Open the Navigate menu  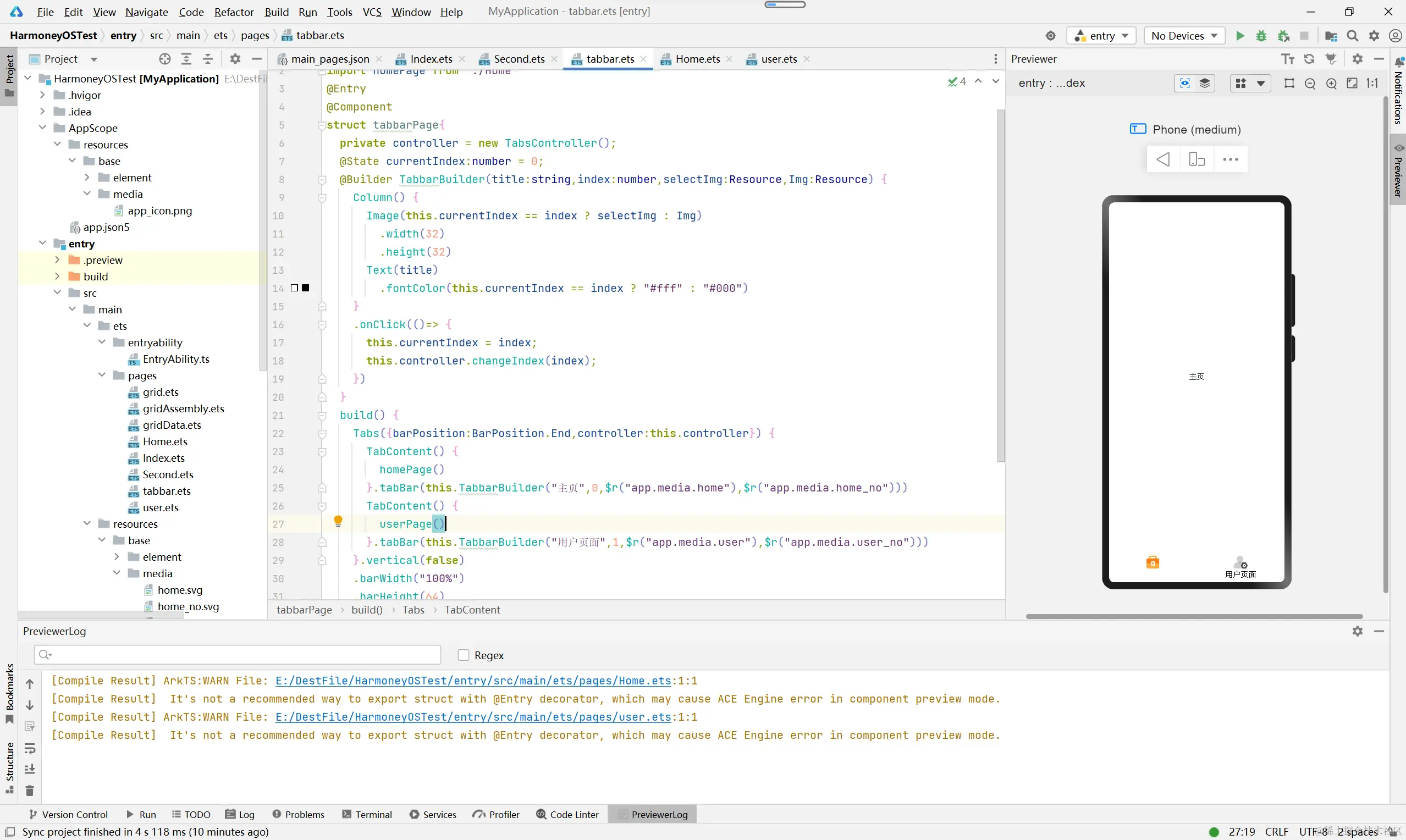pyautogui.click(x=147, y=12)
